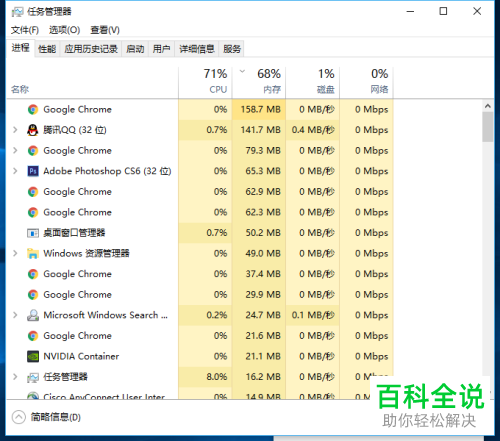Select the 腾讯QQ (32 位) process name
The image size is (500, 441).
coord(75,130)
